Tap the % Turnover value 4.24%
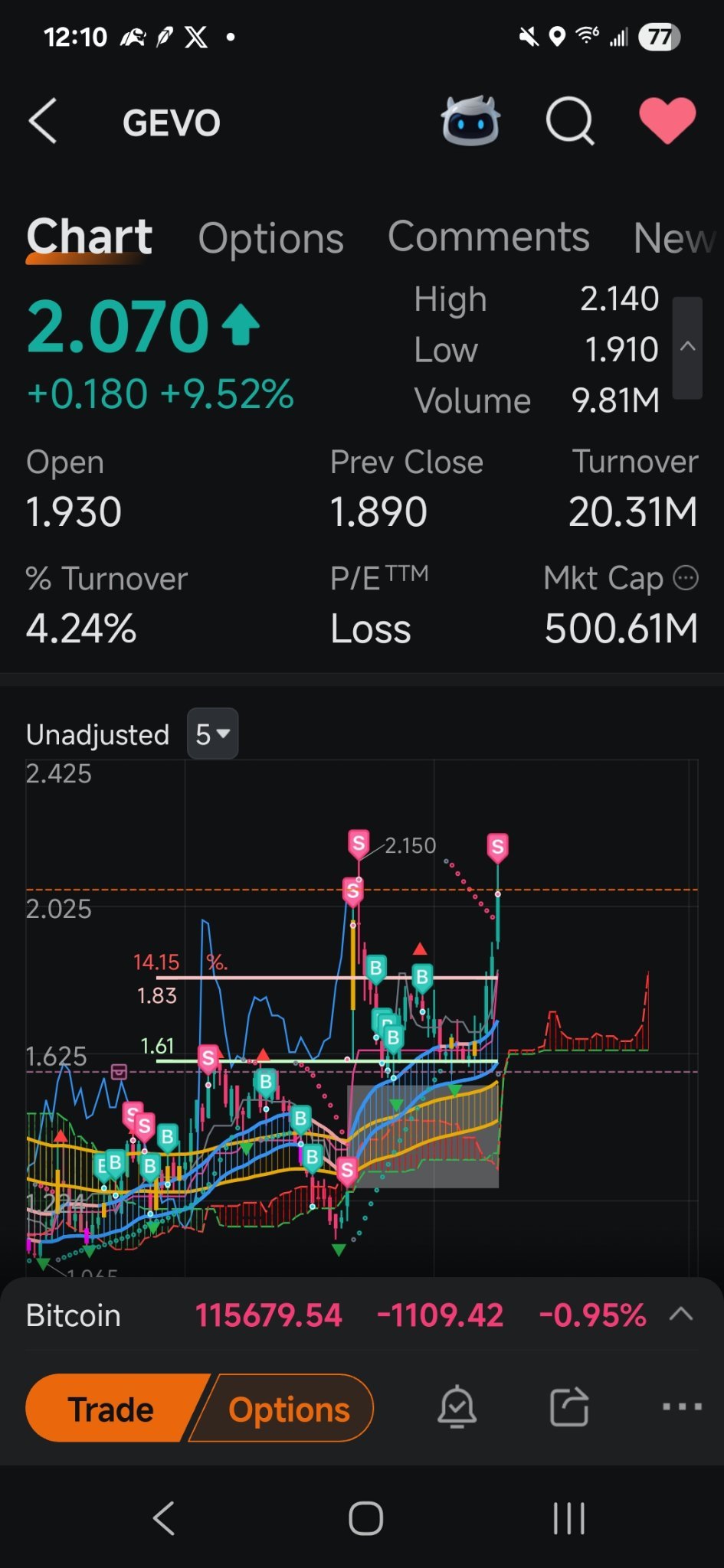Screen dimensions: 724x1568 click(81, 629)
